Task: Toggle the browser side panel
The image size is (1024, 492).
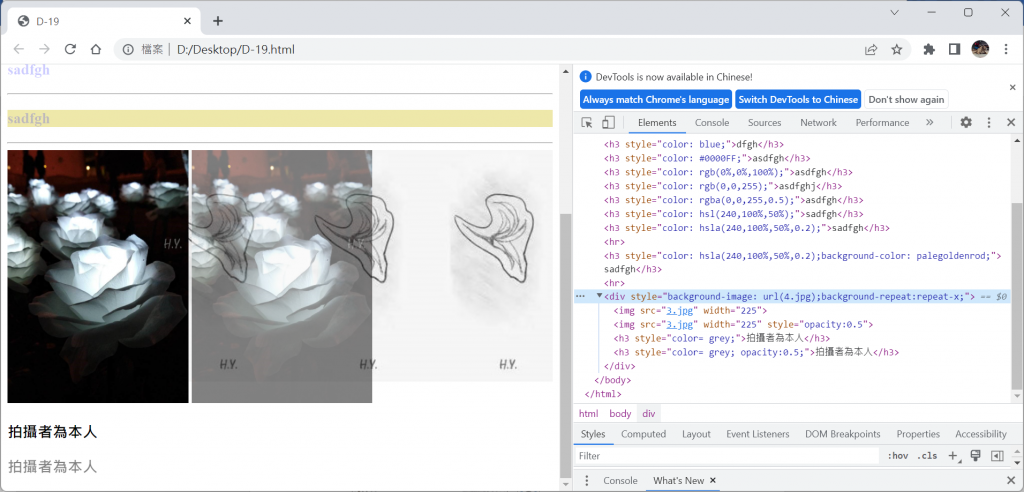Action: point(954,49)
